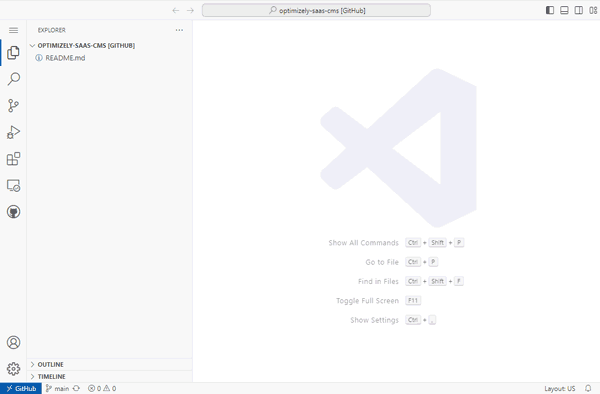The height and width of the screenshot is (394, 600).
Task: Click the optimizely-saas-cms [GitHub] command center
Action: click(316, 10)
